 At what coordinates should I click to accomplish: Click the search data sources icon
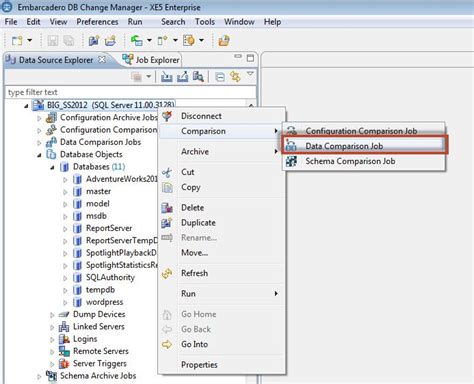click(x=198, y=77)
